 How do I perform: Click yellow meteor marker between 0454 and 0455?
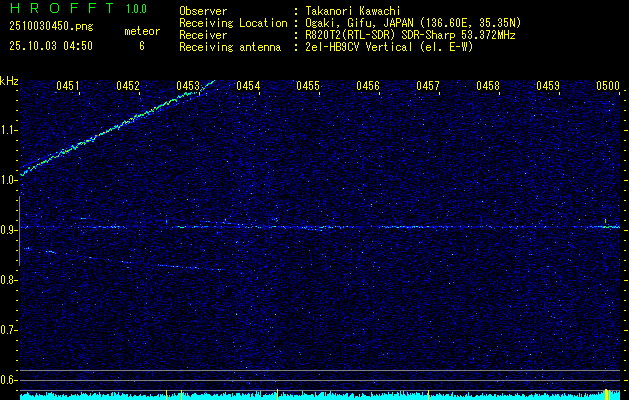point(277,395)
